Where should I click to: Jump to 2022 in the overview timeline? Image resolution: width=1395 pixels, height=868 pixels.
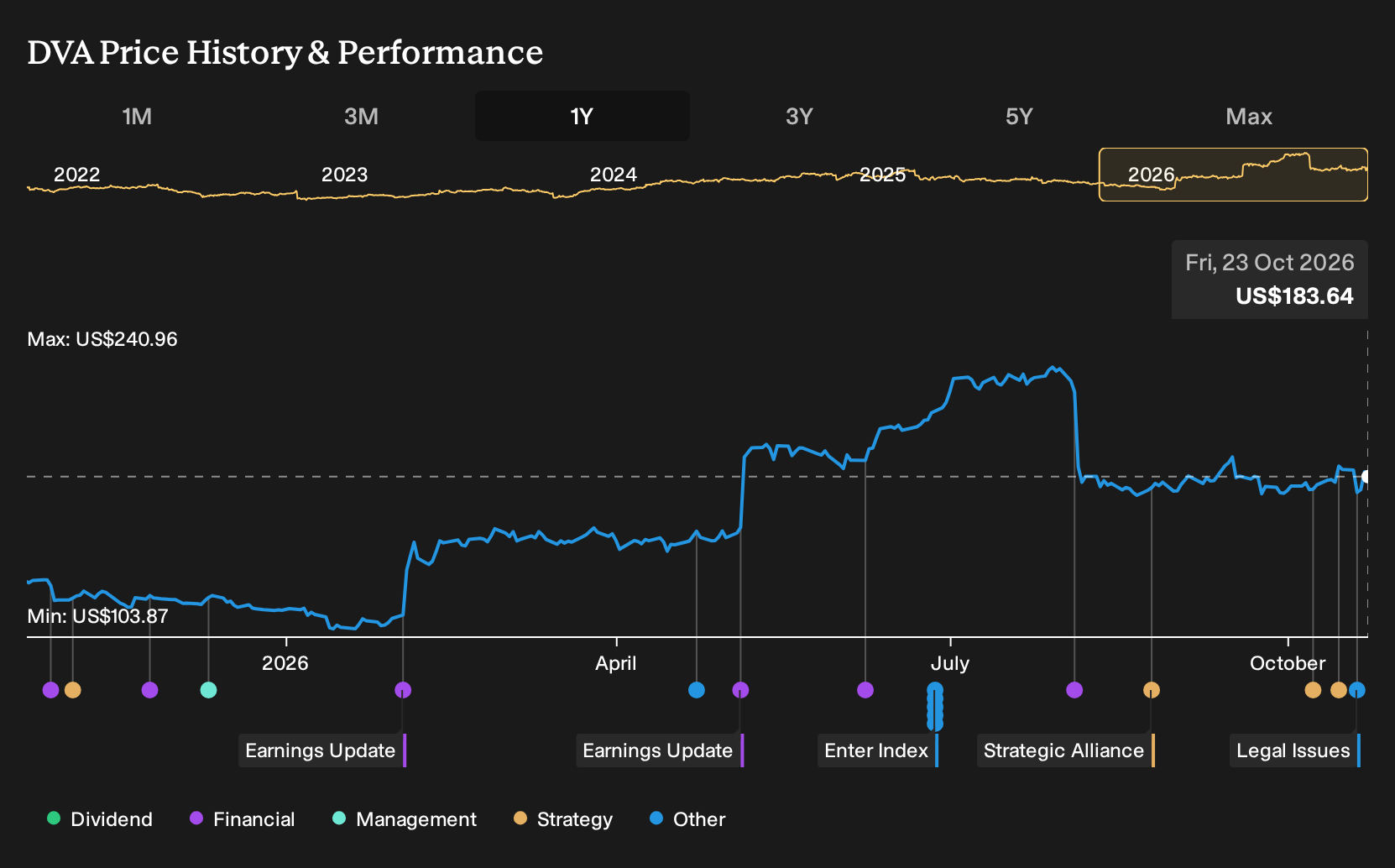point(77,175)
